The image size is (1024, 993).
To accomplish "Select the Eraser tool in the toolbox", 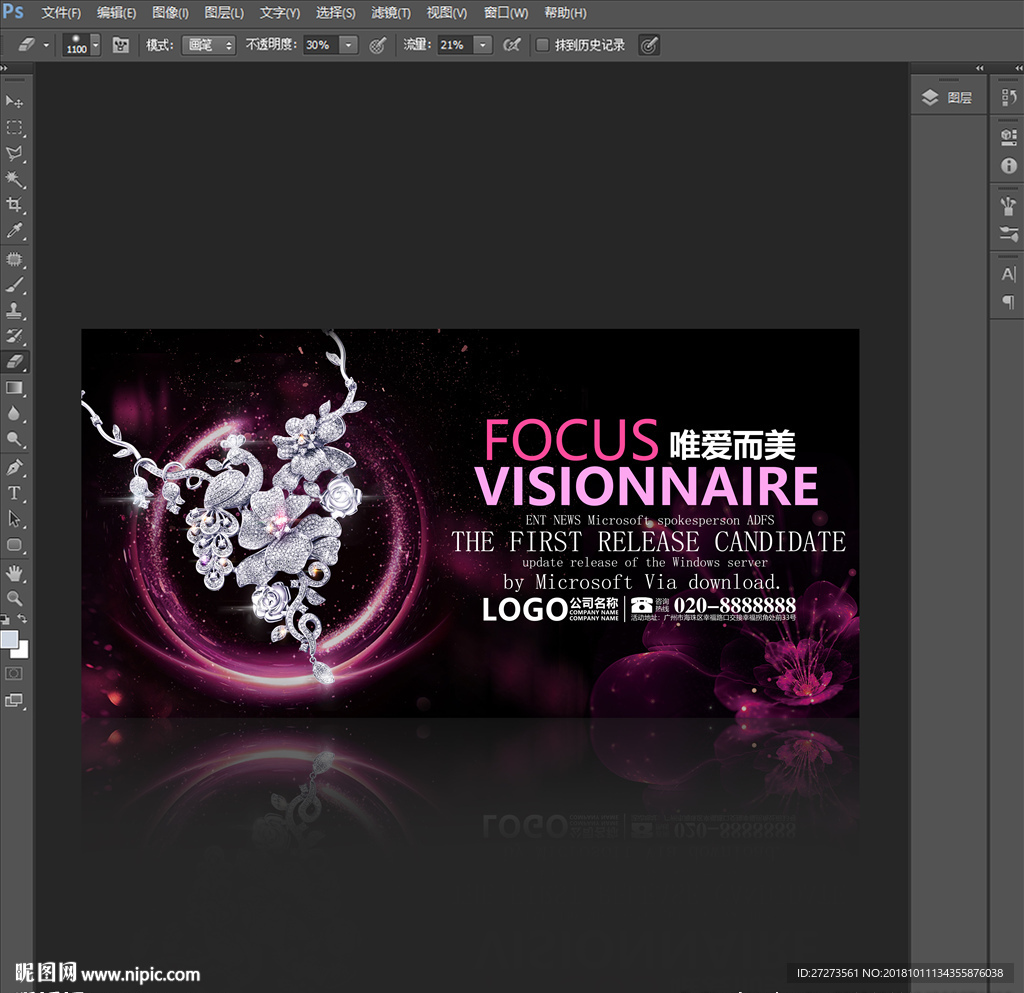I will tap(14, 362).
